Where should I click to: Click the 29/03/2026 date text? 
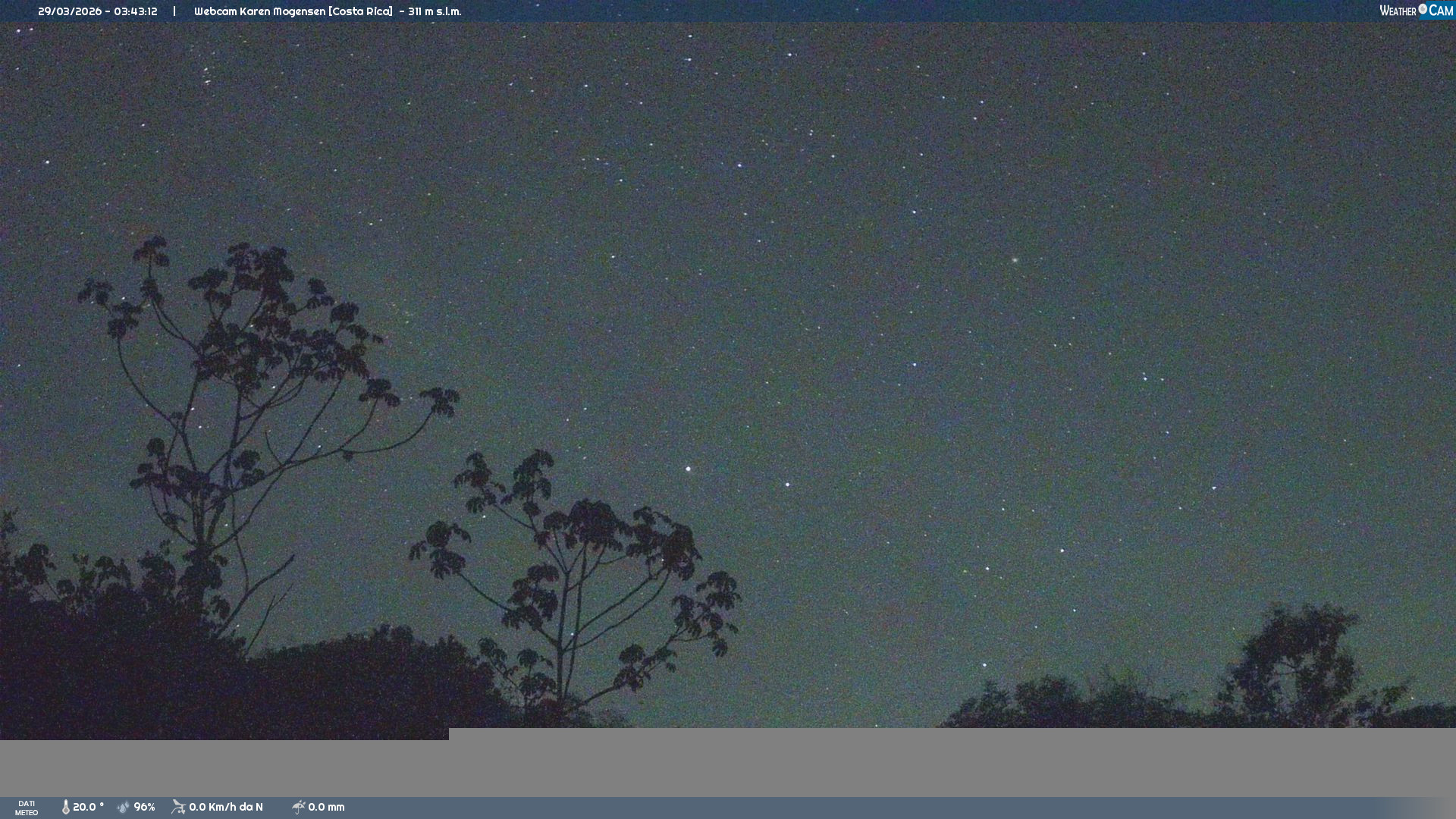coord(70,11)
